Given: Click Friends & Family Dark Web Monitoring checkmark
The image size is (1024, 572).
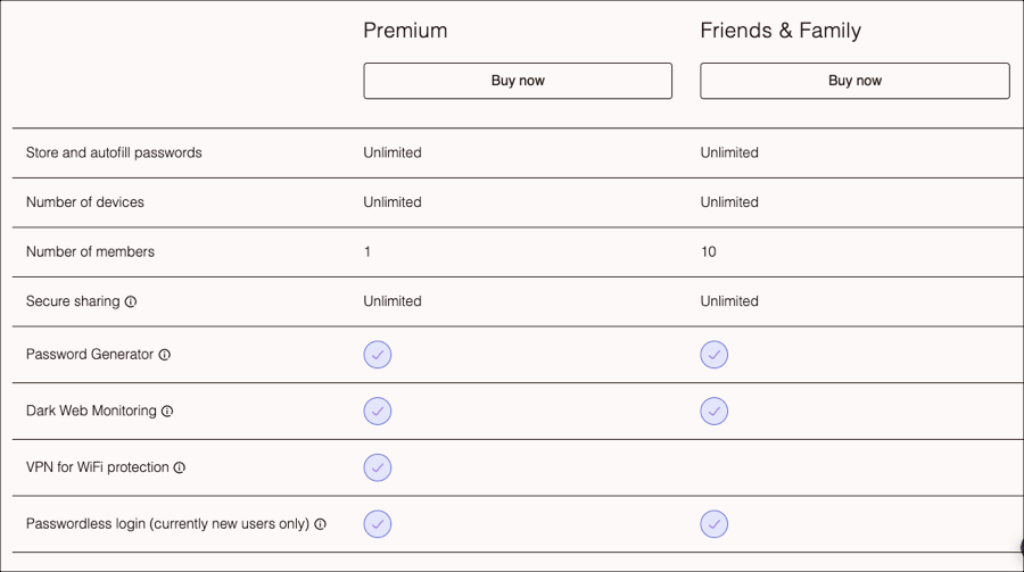Looking at the screenshot, I should (x=714, y=411).
